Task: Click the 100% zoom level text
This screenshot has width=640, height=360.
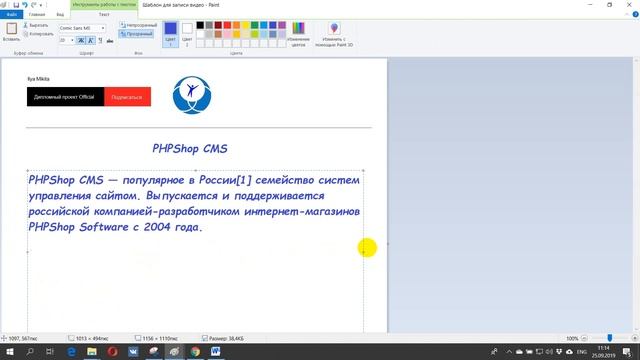Action: tap(572, 338)
